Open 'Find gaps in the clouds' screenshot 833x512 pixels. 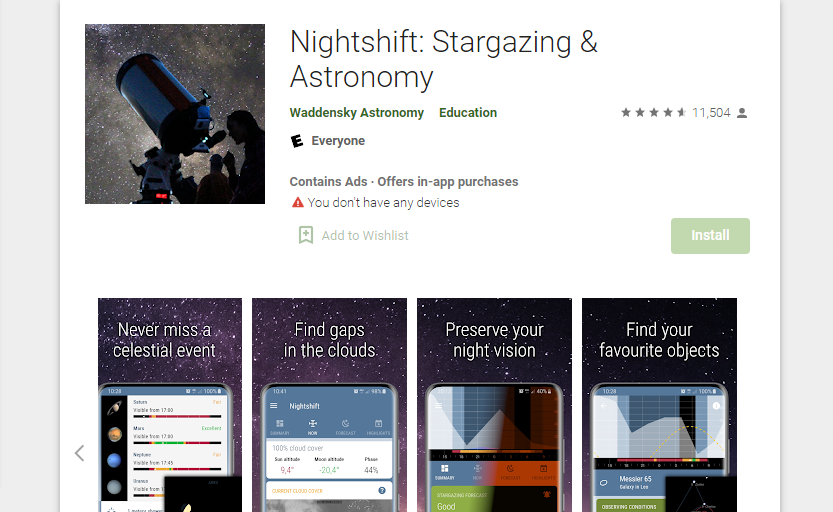click(329, 405)
